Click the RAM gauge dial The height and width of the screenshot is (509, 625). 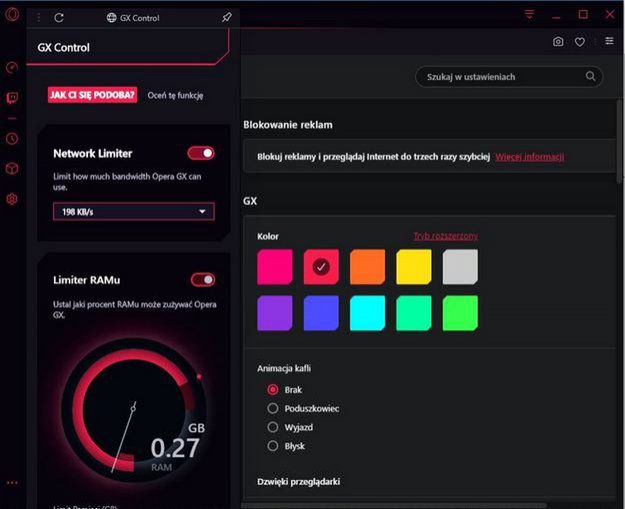pyautogui.click(x=134, y=411)
